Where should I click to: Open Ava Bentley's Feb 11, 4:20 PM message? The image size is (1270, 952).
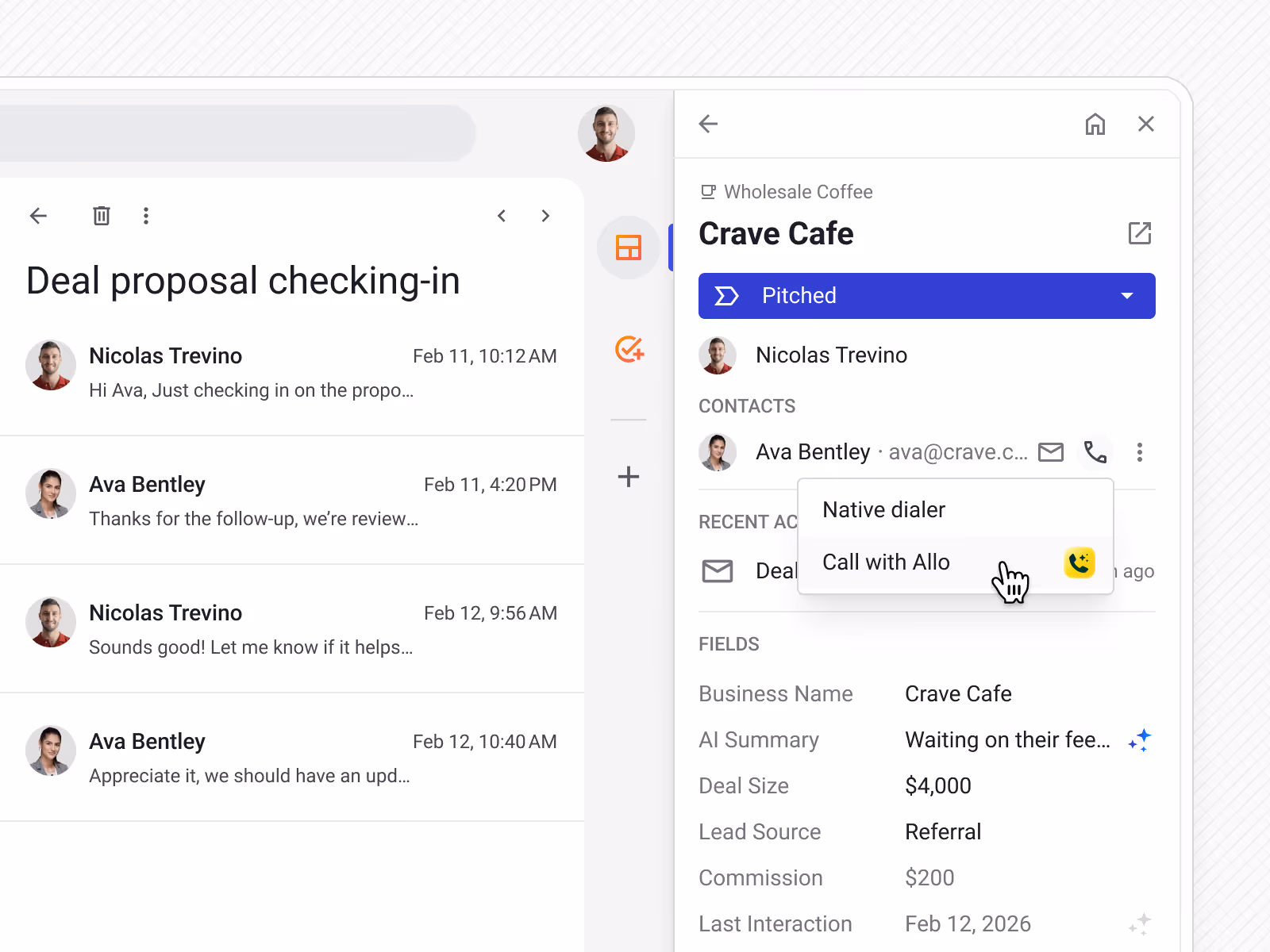292,501
